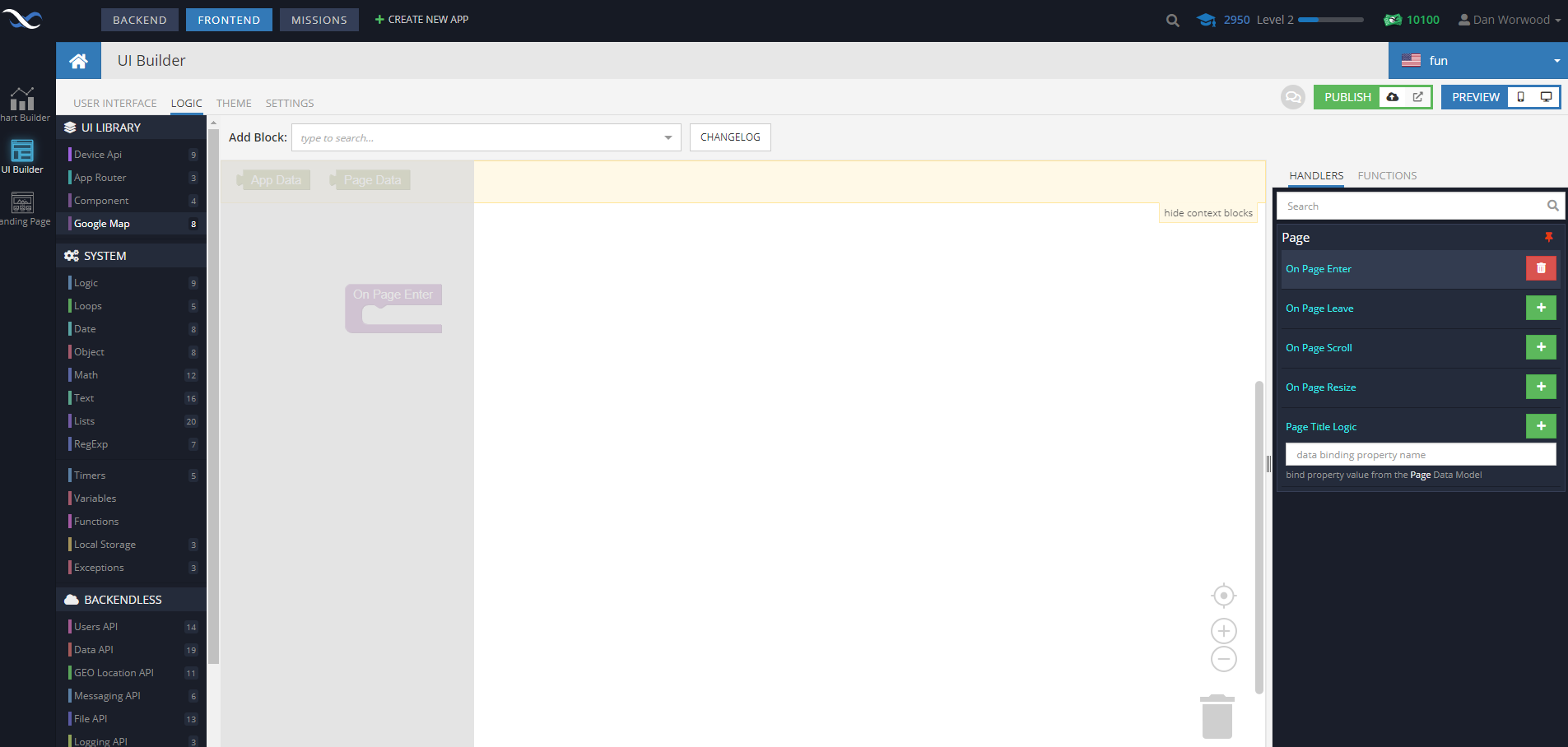This screenshot has height=747, width=1568.
Task: Collapse the SYSTEM section
Action: (131, 256)
